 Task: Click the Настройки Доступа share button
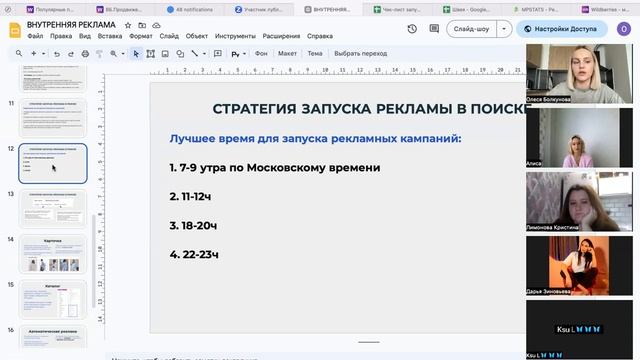point(562,29)
